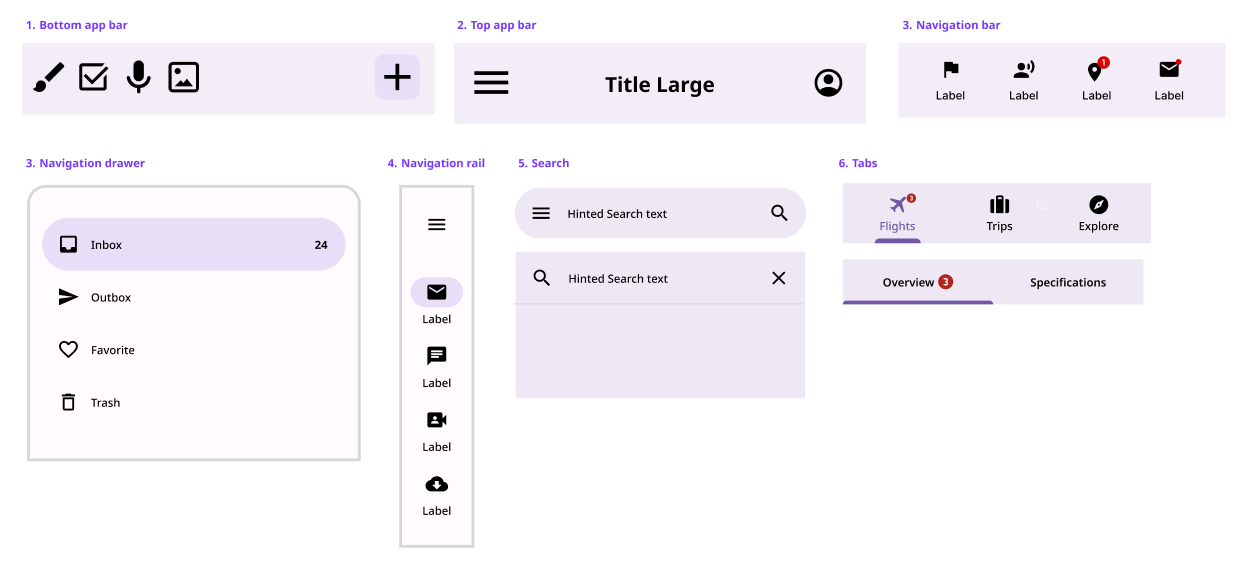Click the Favorite heart icon
The height and width of the screenshot is (567, 1251).
coord(68,350)
